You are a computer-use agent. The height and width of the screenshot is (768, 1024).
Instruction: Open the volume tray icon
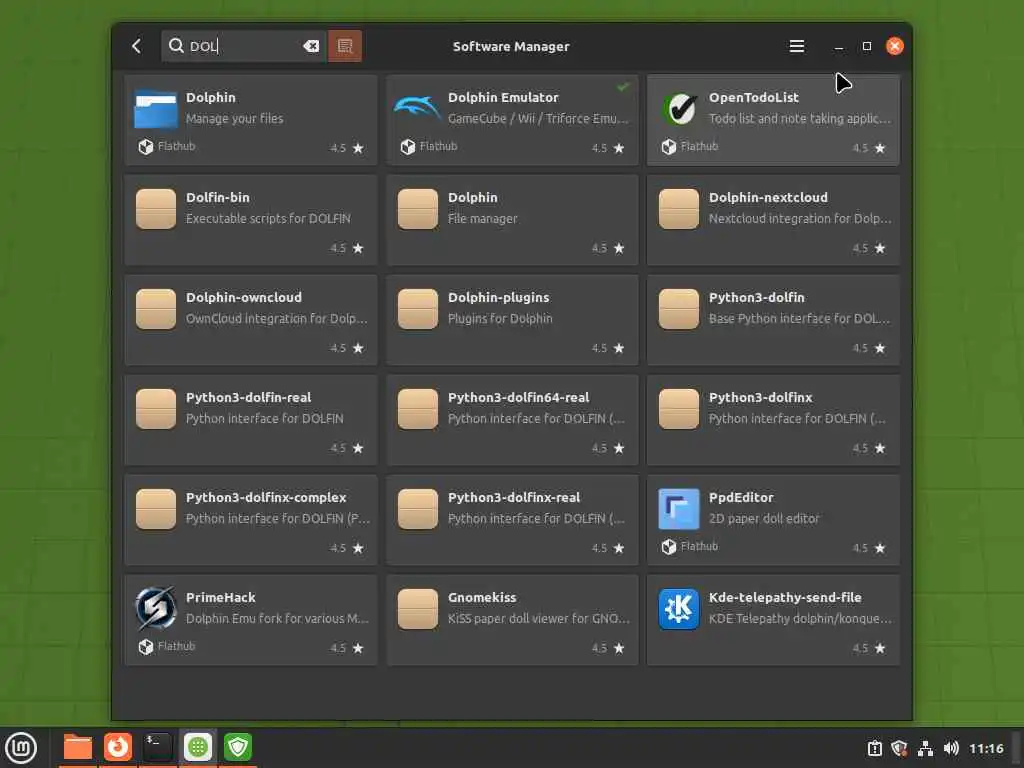point(951,748)
